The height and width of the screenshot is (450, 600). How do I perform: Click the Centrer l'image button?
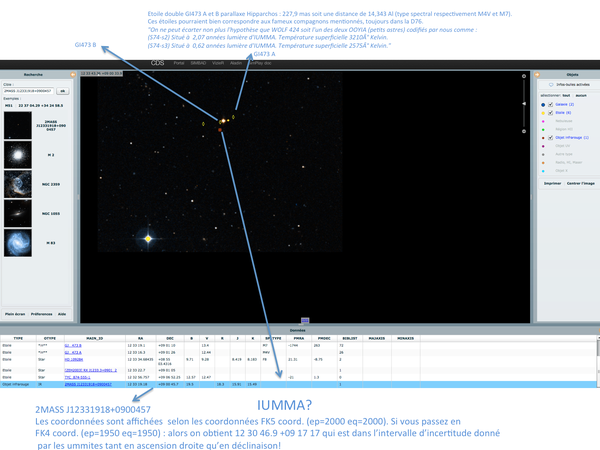(x=580, y=184)
